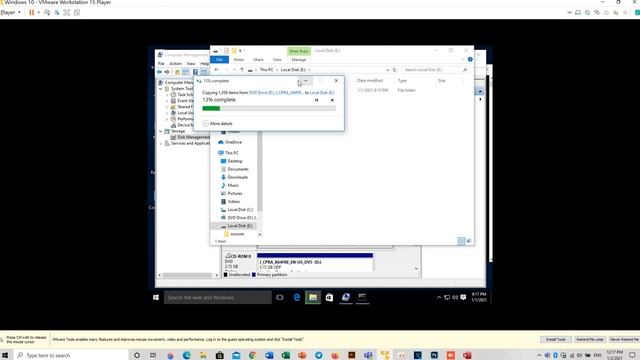Launch Edge from guest taskbar
Screen dimensions: 640x360
[297, 298]
